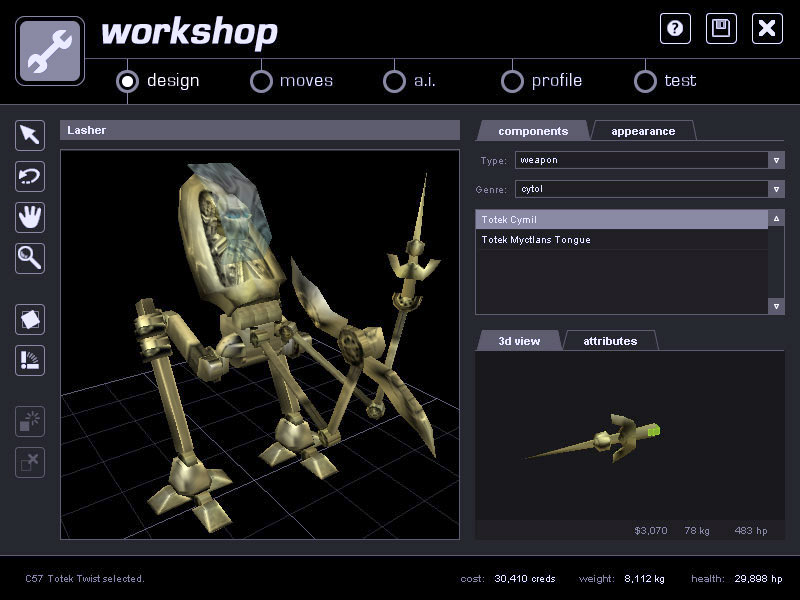Click the disabled delete component icon
800x600 pixels.
(x=30, y=462)
